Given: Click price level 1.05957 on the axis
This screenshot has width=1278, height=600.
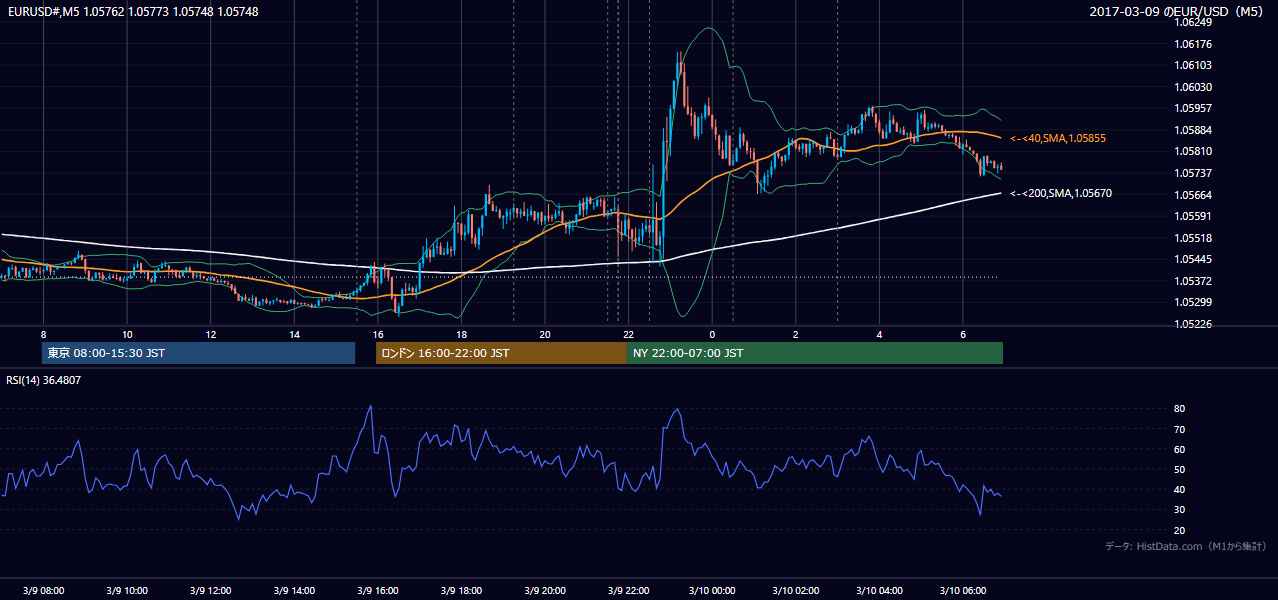Looking at the screenshot, I should click(x=1194, y=108).
